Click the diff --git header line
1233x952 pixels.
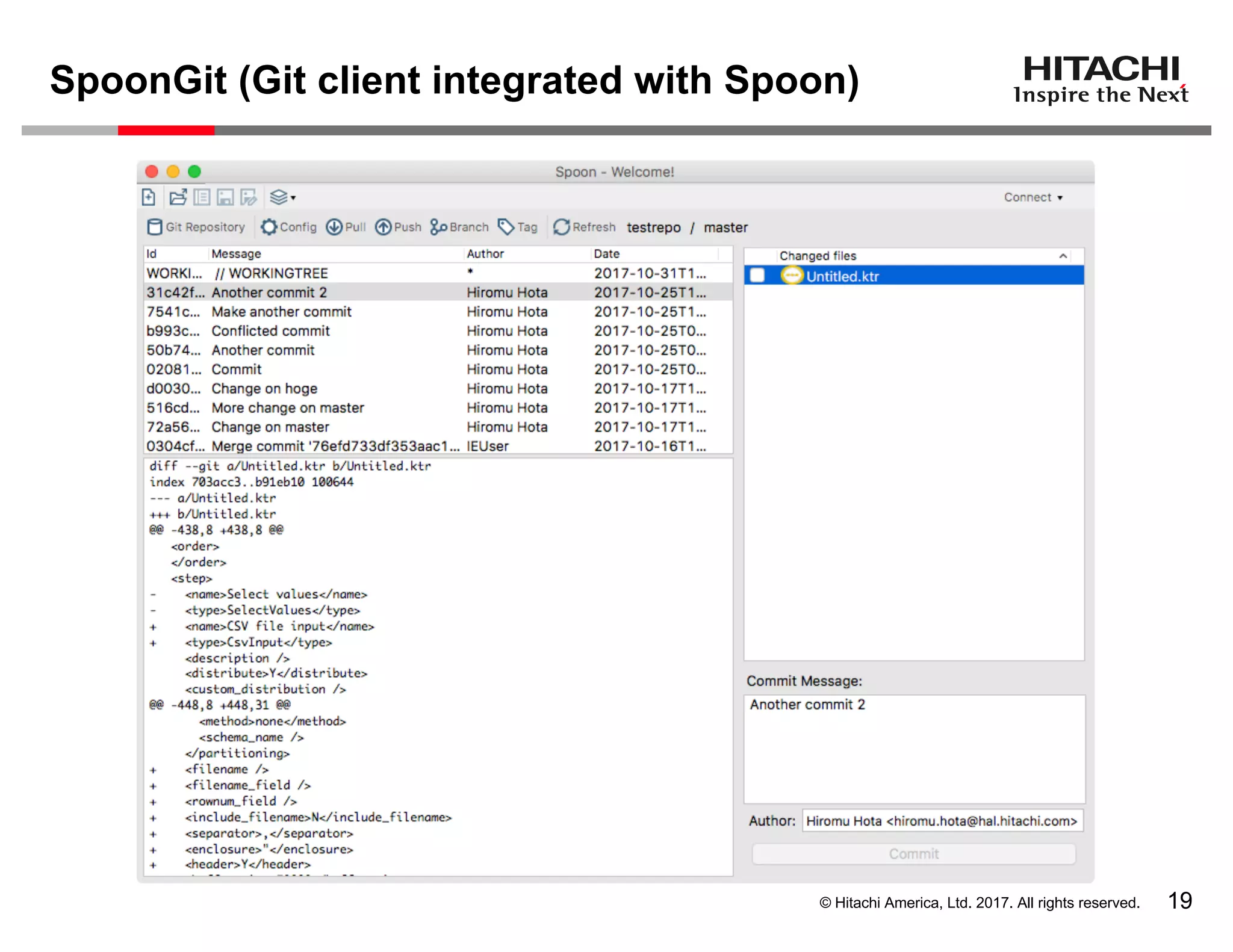coord(290,466)
